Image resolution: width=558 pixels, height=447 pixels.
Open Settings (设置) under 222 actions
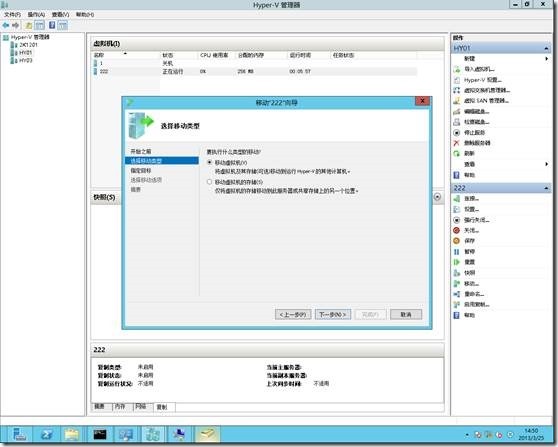[472, 209]
